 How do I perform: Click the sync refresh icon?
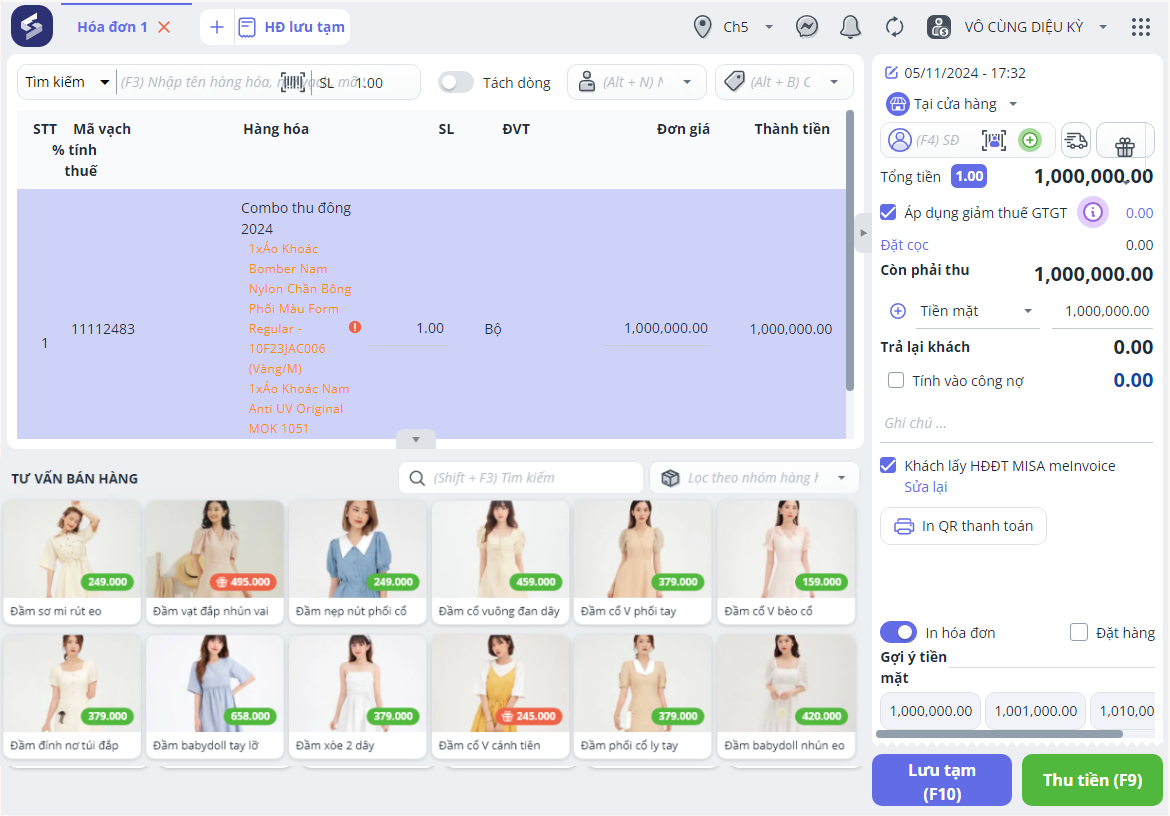coord(894,27)
